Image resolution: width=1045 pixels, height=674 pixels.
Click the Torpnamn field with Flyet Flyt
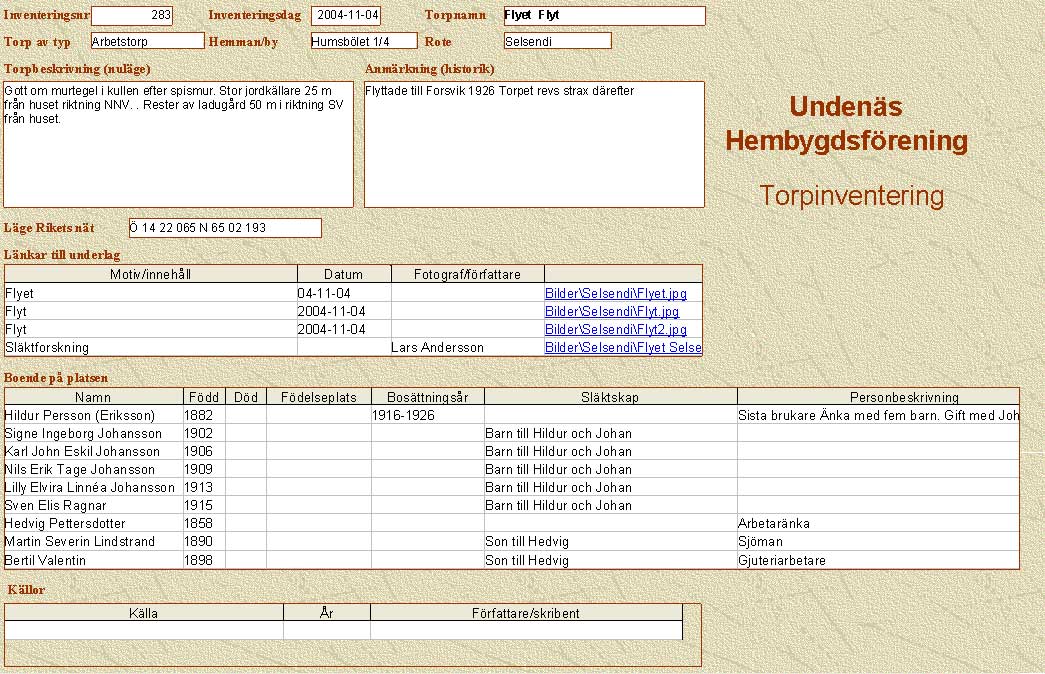coord(604,16)
